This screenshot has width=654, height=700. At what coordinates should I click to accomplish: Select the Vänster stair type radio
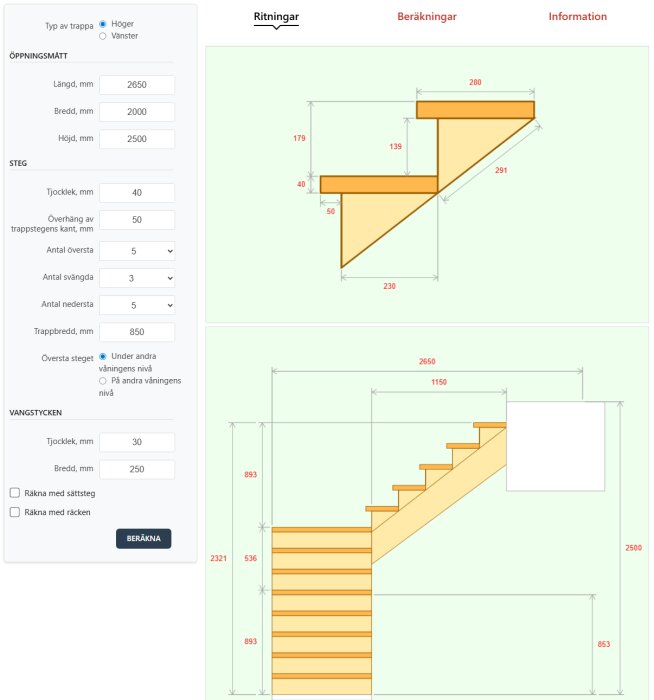(103, 36)
